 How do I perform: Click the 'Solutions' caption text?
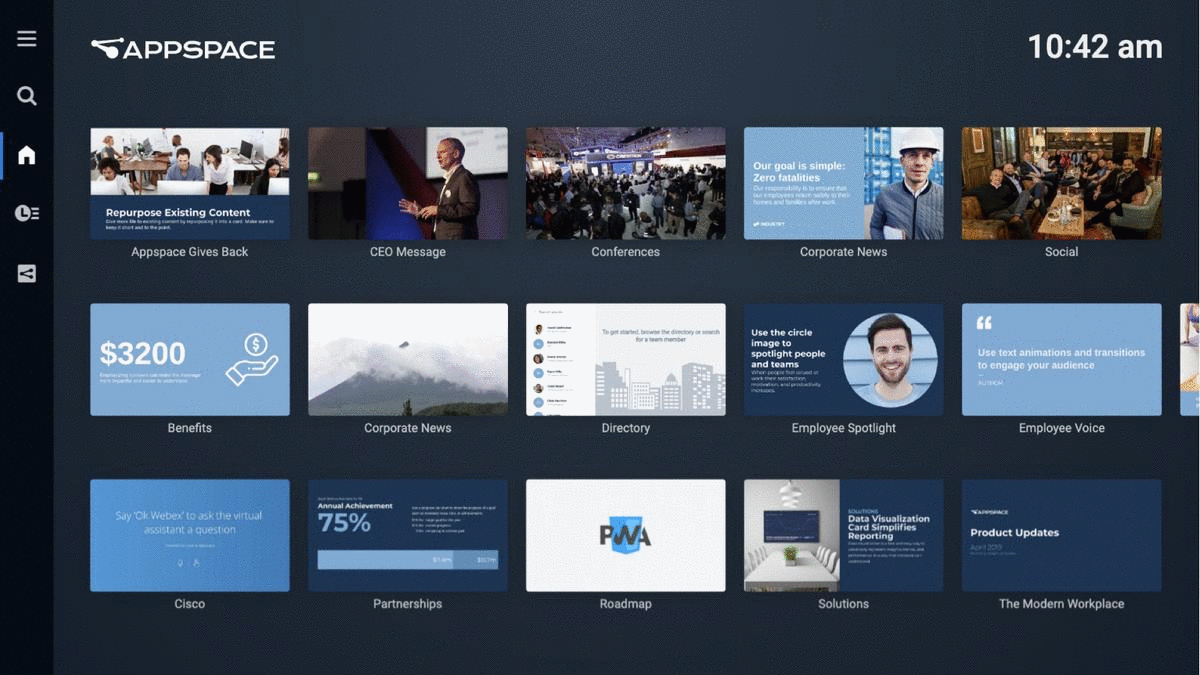tap(844, 604)
